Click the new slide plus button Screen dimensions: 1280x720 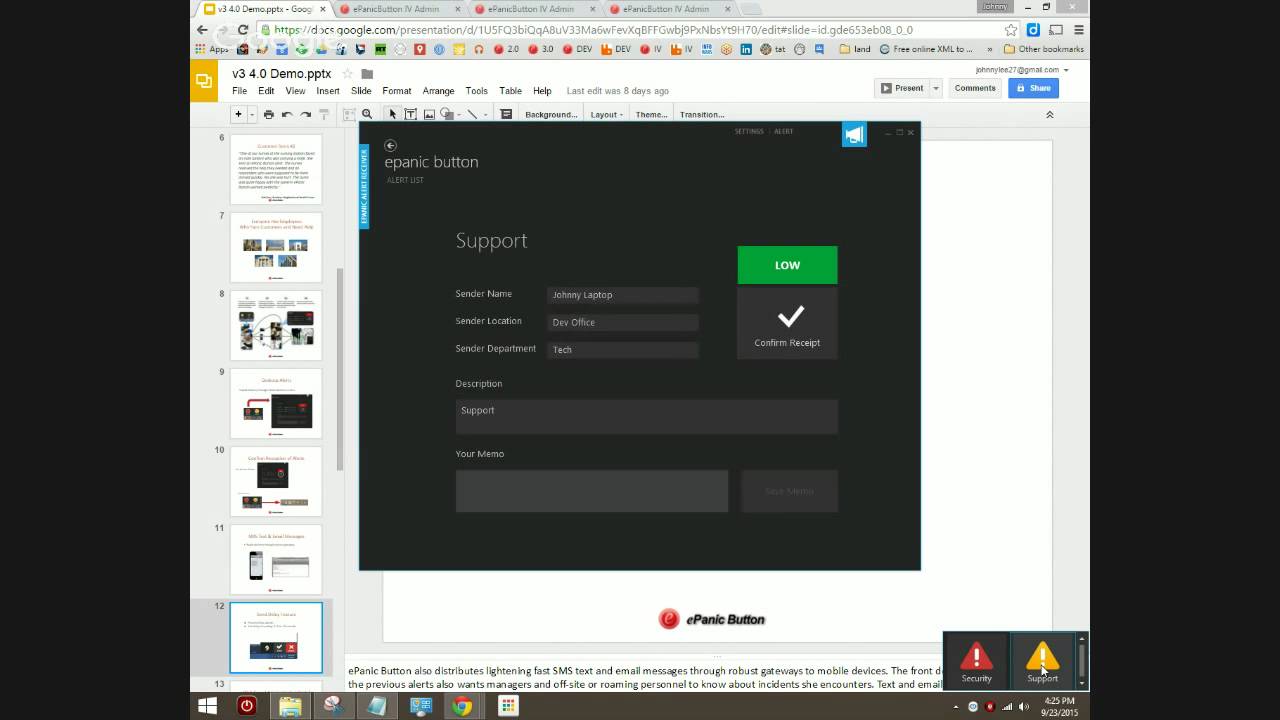[238, 114]
